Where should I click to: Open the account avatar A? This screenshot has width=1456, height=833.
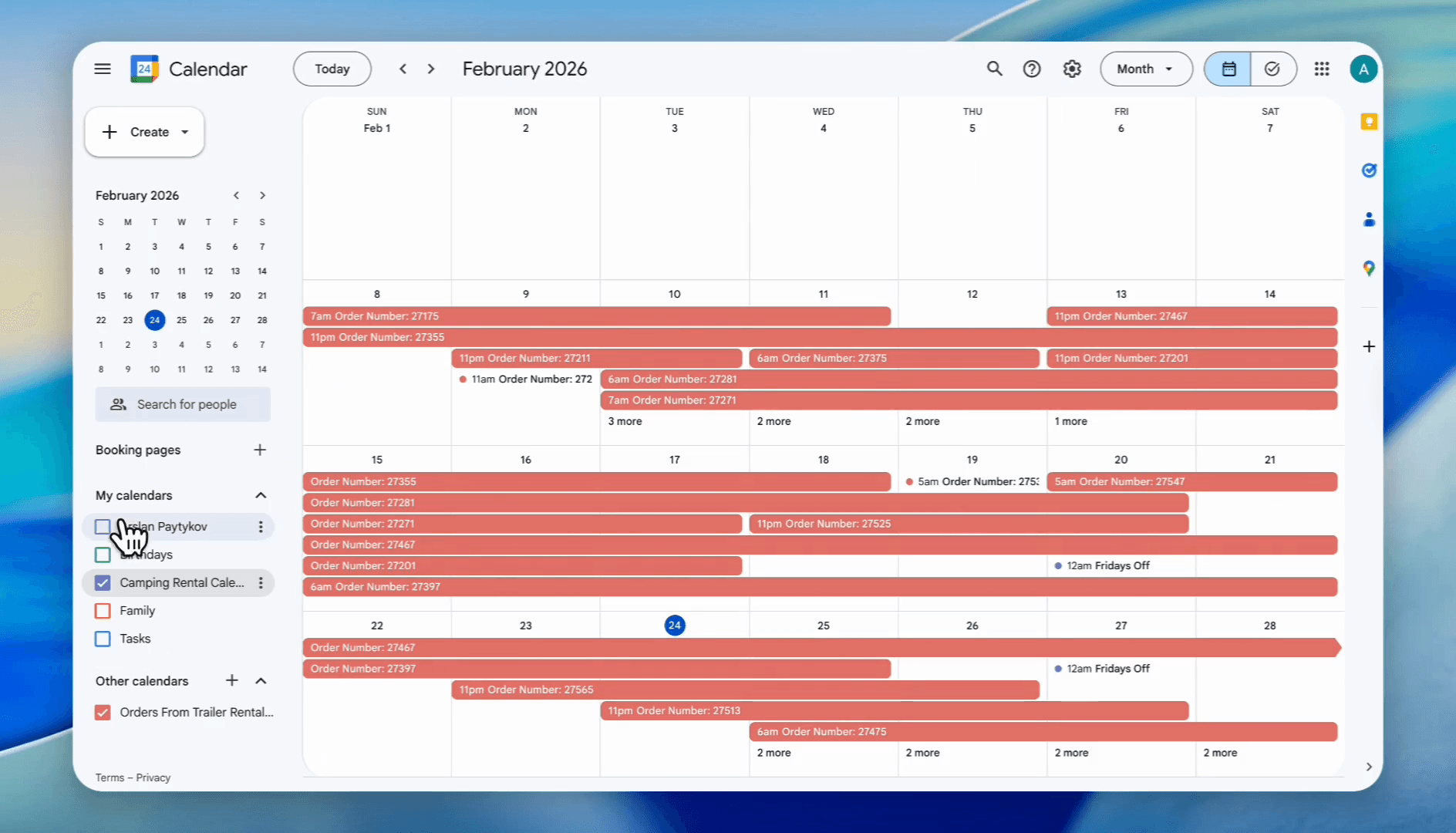point(1363,69)
